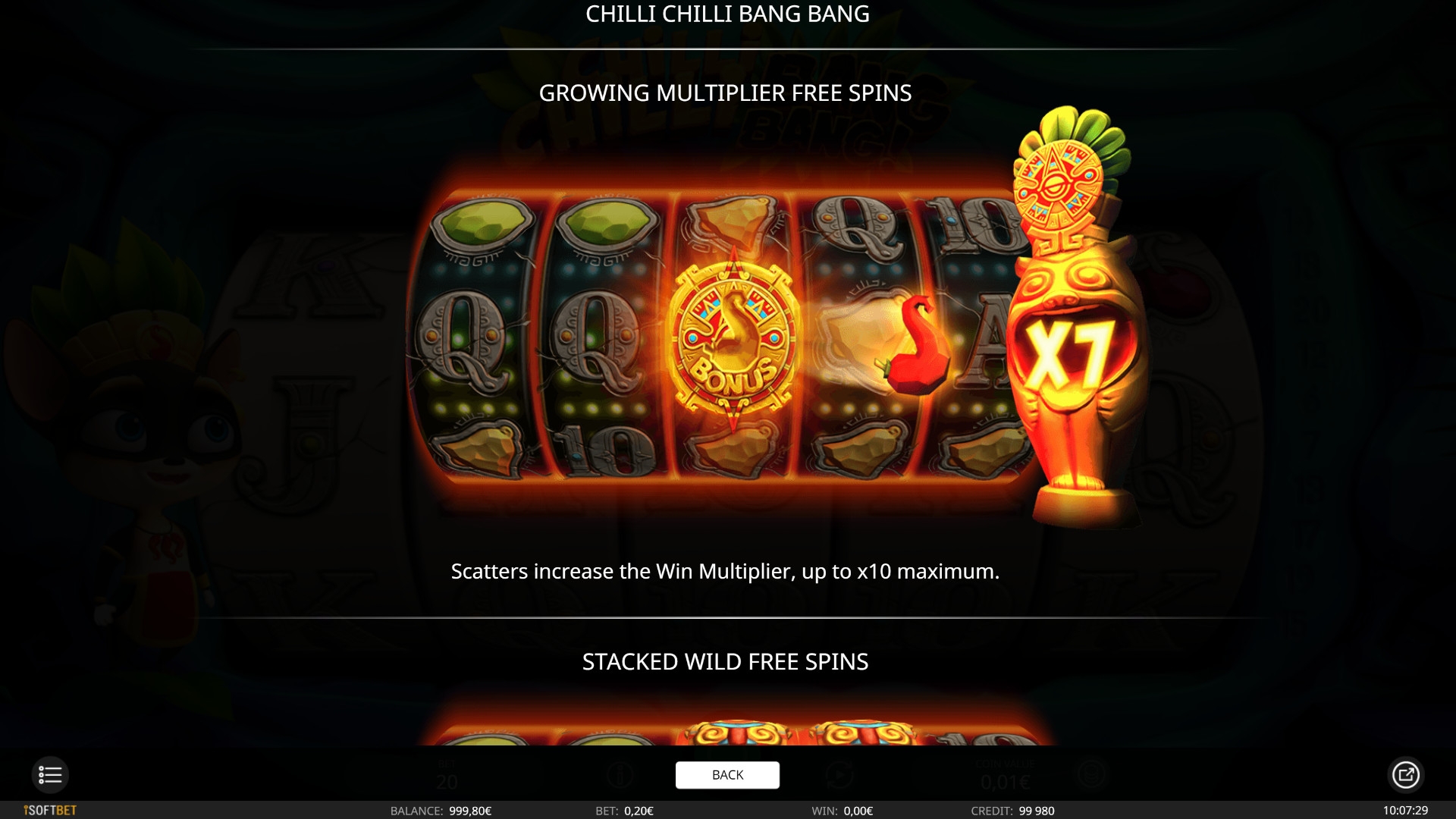Click the Bet value 0,20€
Screen dimensions: 1456x819
point(639,811)
